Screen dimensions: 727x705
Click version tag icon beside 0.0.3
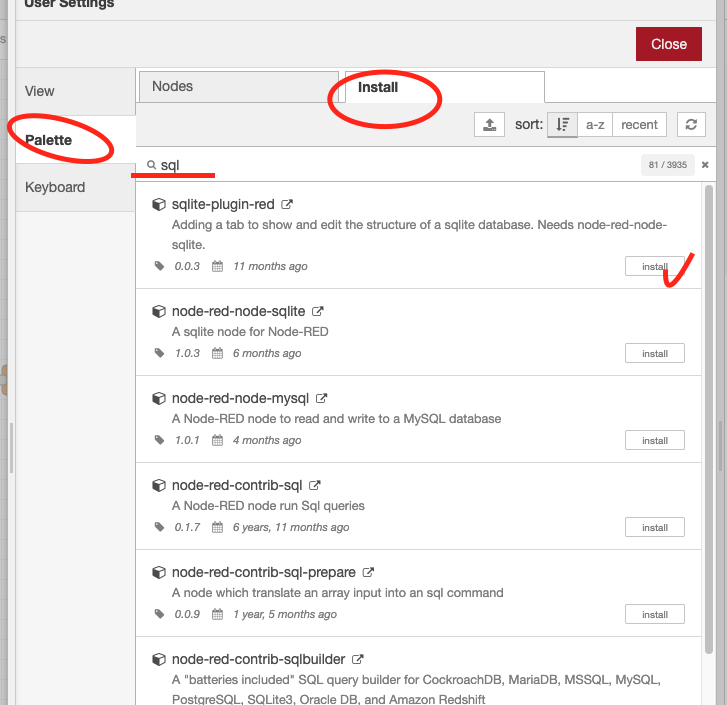159,266
